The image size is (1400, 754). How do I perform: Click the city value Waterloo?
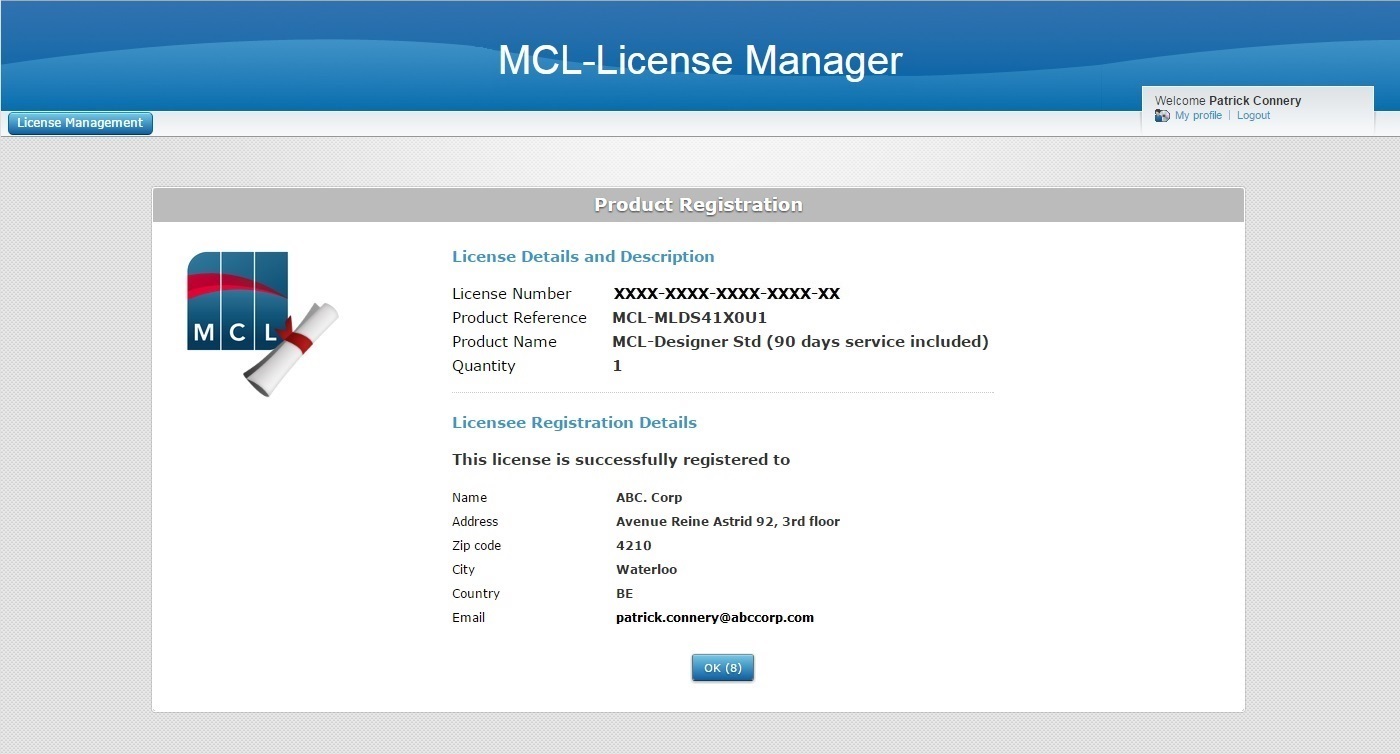[646, 570]
